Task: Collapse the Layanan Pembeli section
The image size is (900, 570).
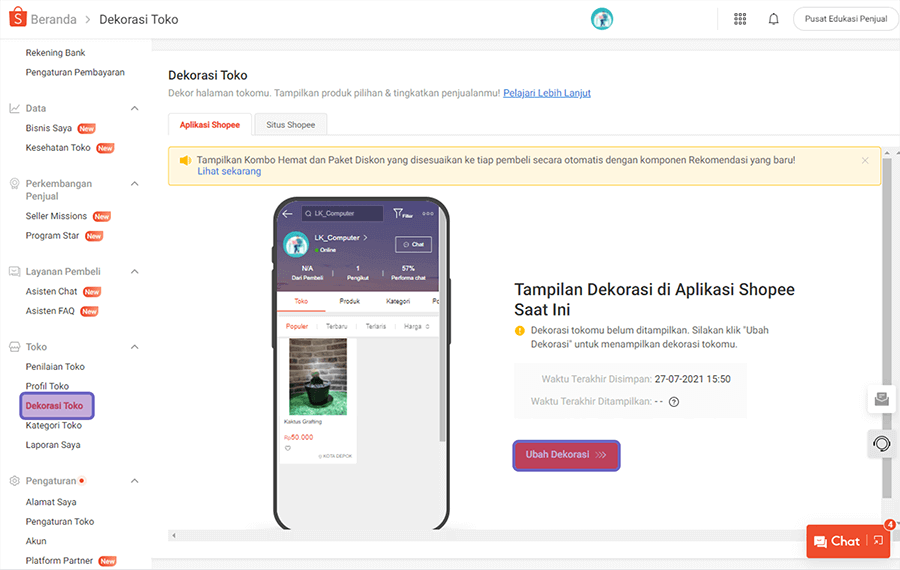Action: click(134, 272)
